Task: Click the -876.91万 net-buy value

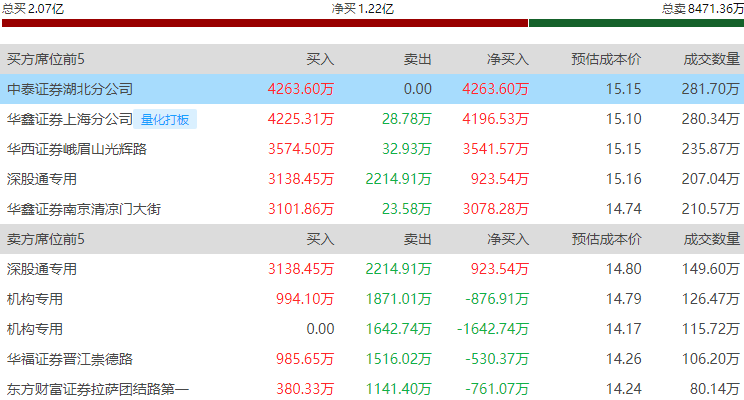Action: pyautogui.click(x=497, y=299)
